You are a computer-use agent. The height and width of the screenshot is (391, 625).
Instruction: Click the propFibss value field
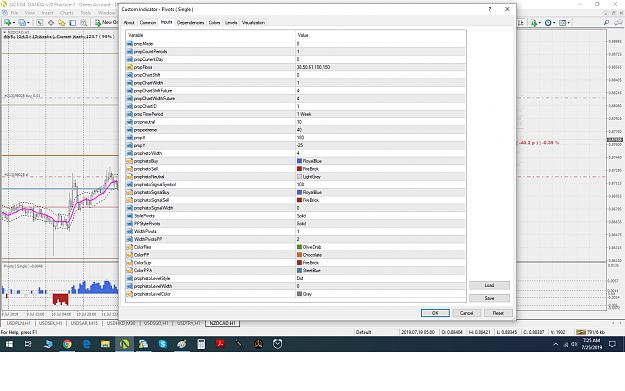tap(381, 67)
